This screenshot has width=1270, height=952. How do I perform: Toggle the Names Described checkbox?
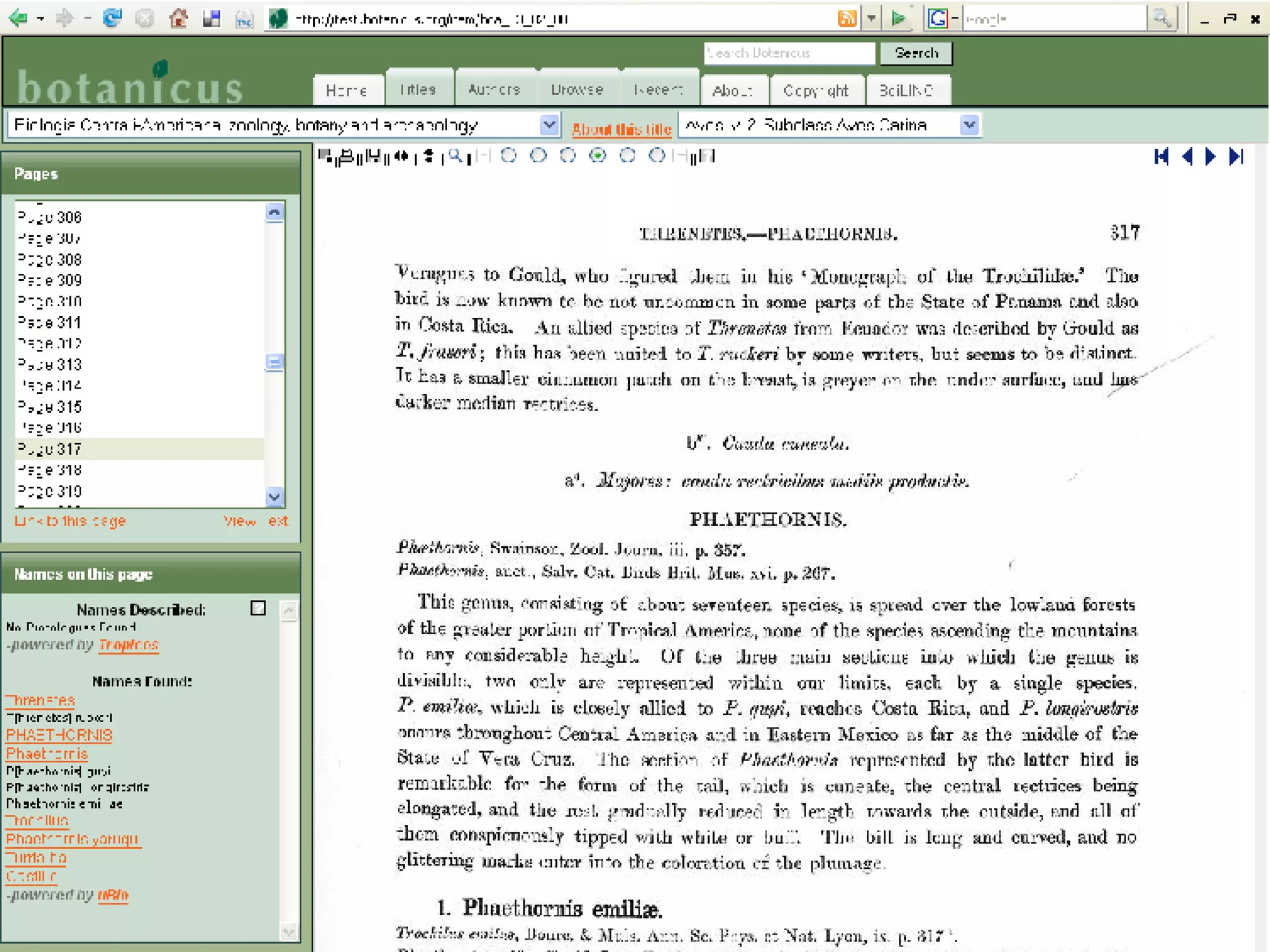(258, 608)
